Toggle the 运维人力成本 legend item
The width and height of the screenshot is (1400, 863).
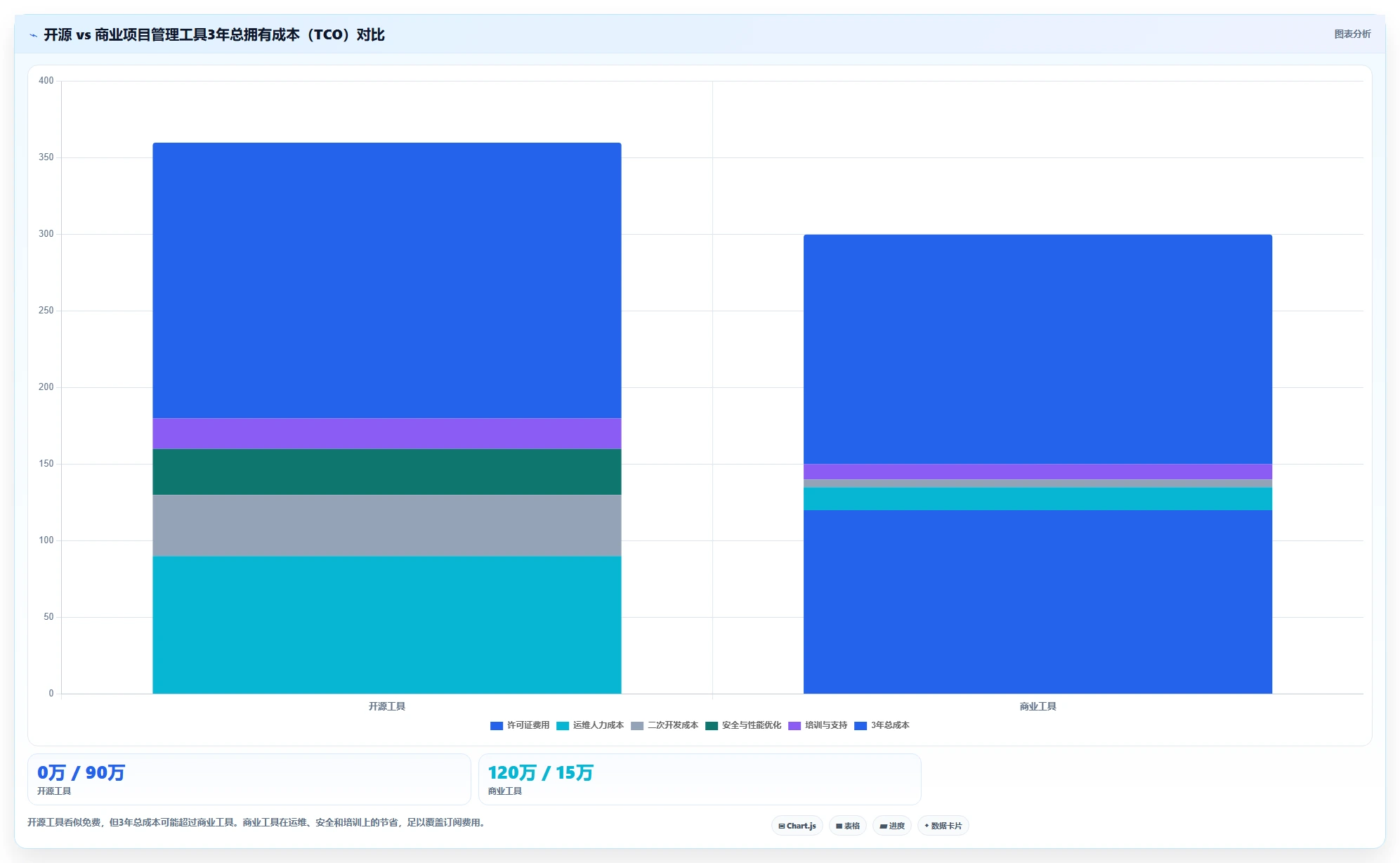[590, 725]
